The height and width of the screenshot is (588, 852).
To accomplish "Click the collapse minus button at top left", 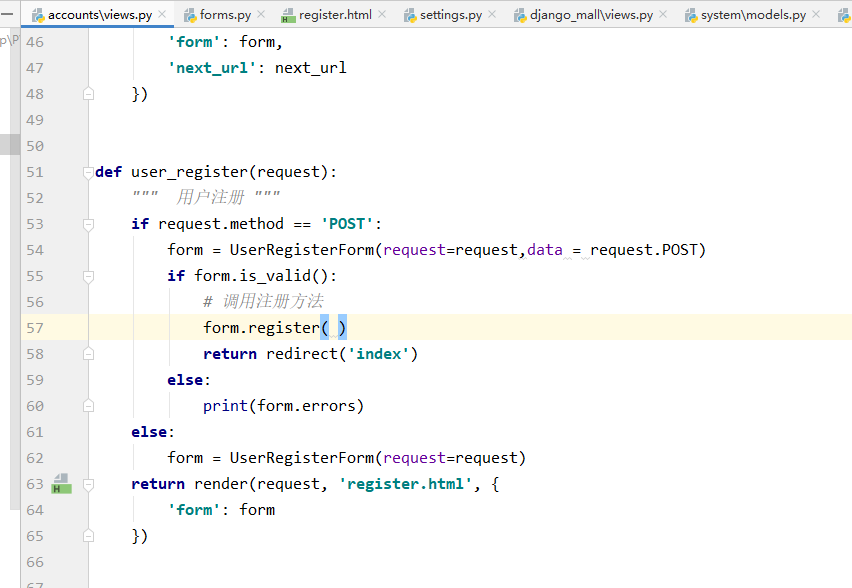I will (x=7, y=14).
